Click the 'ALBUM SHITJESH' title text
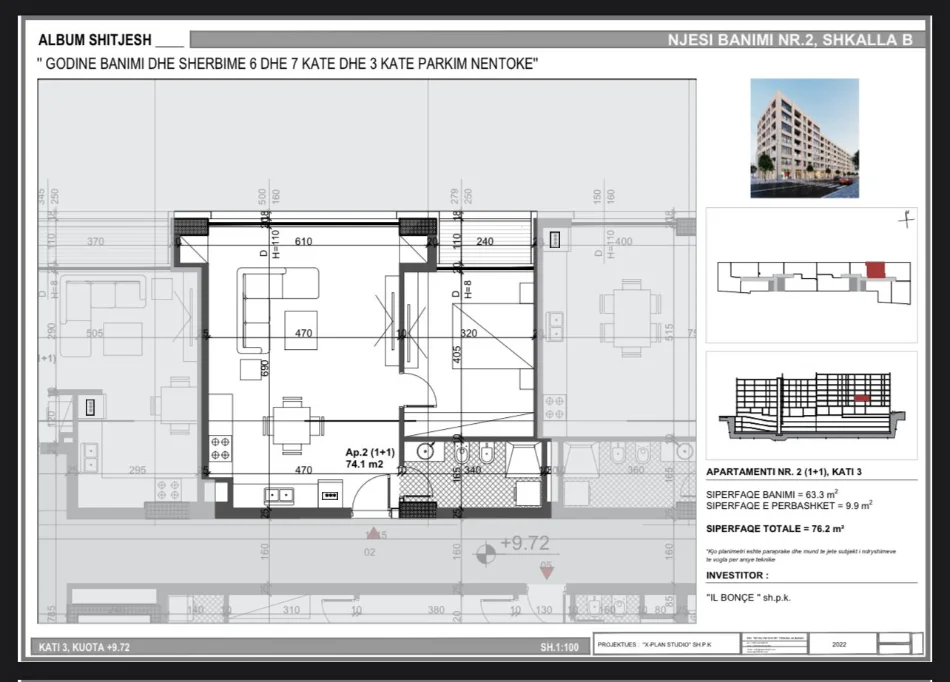 (95, 41)
